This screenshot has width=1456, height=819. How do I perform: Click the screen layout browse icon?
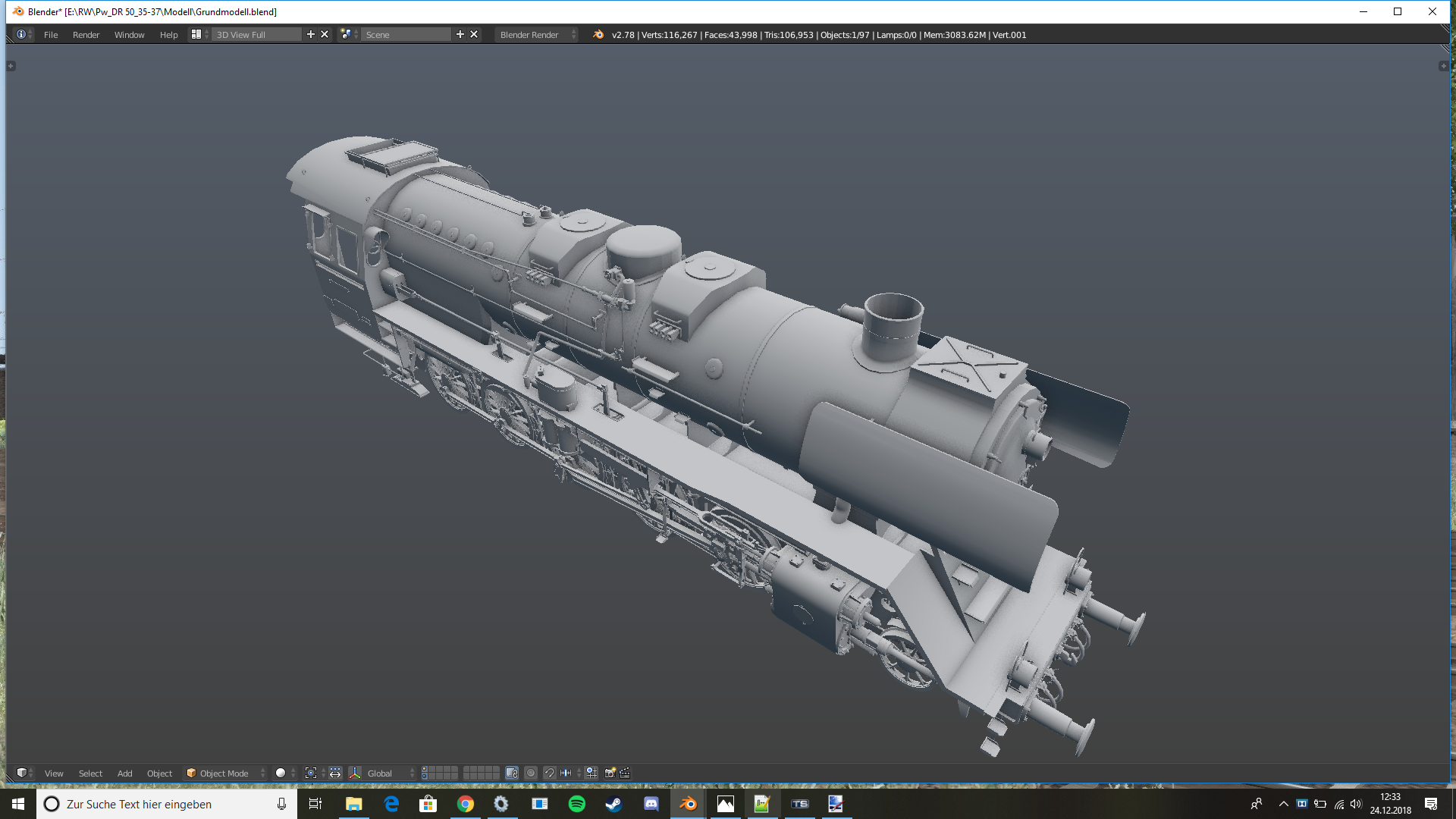[x=196, y=35]
